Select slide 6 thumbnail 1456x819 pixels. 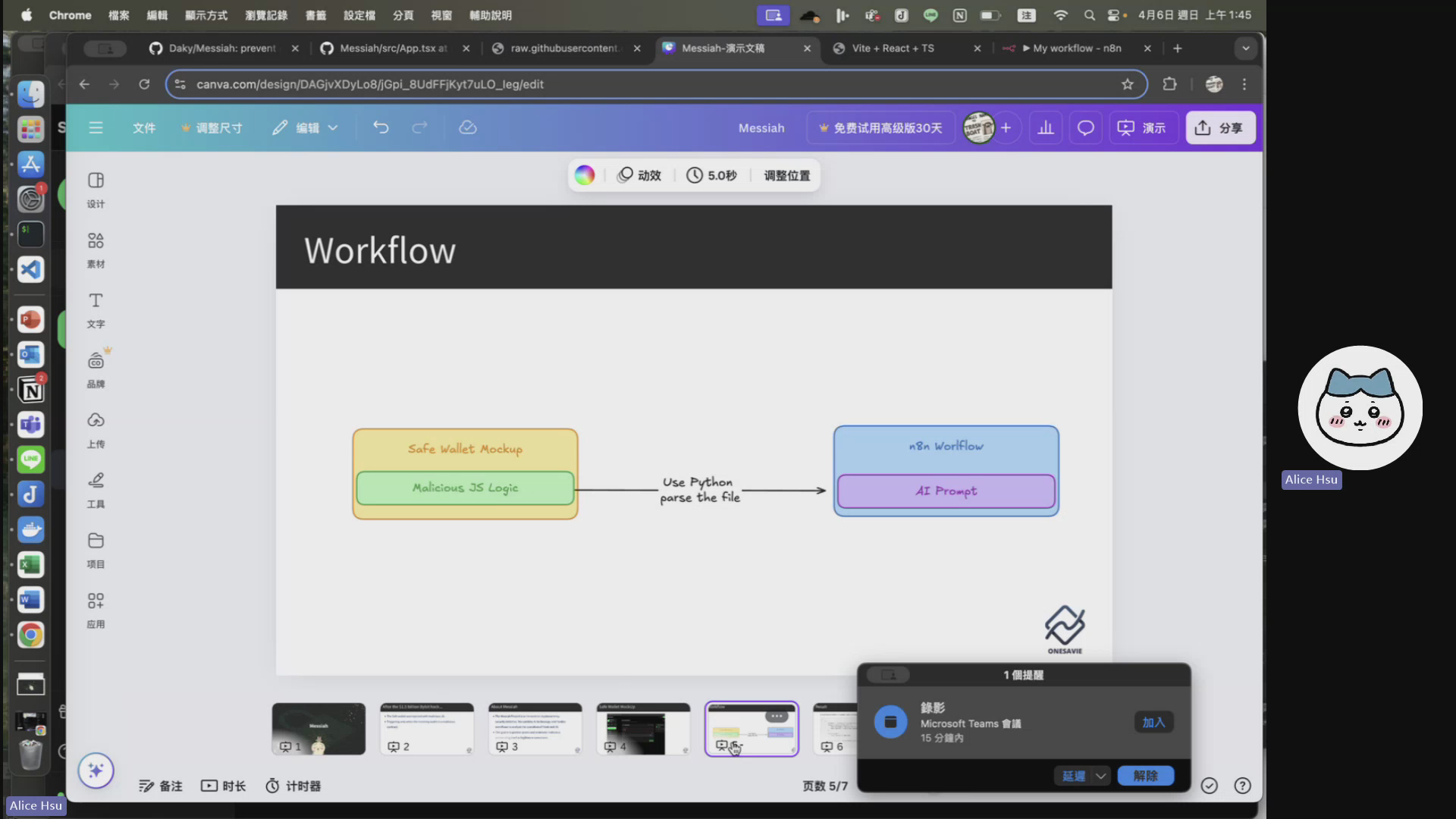coord(835,729)
